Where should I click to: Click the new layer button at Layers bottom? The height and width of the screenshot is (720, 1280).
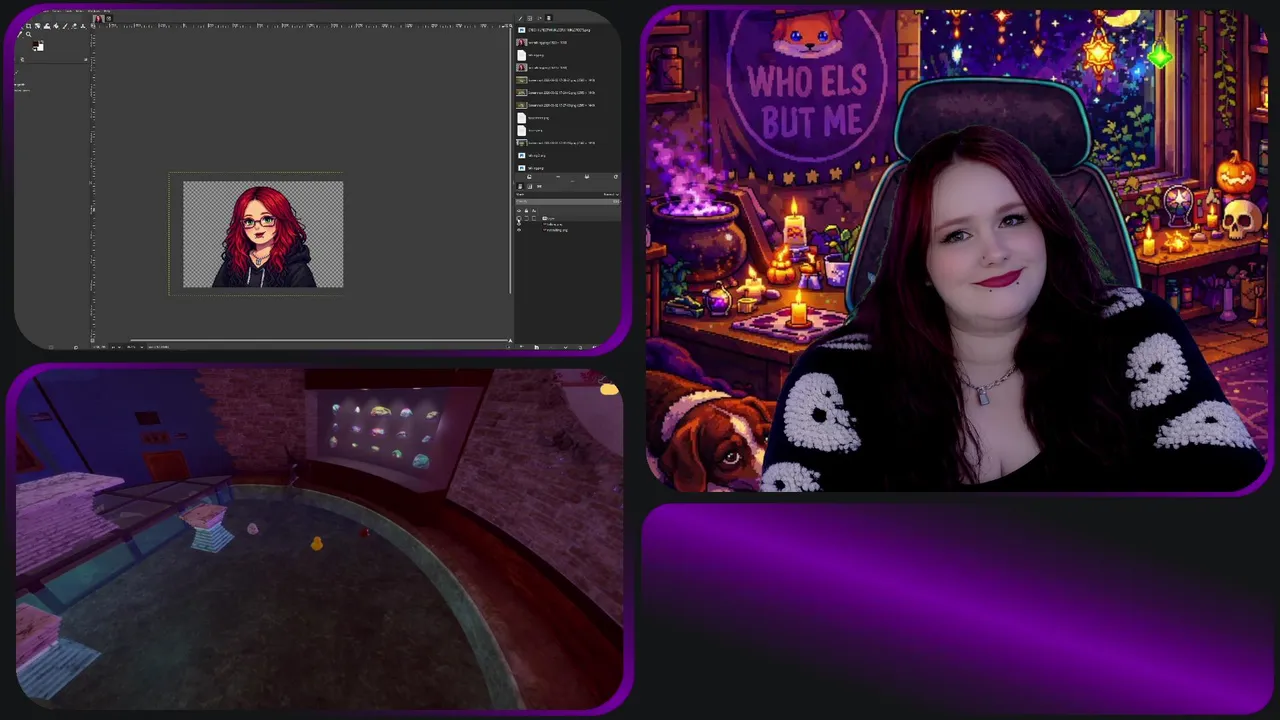(521, 347)
